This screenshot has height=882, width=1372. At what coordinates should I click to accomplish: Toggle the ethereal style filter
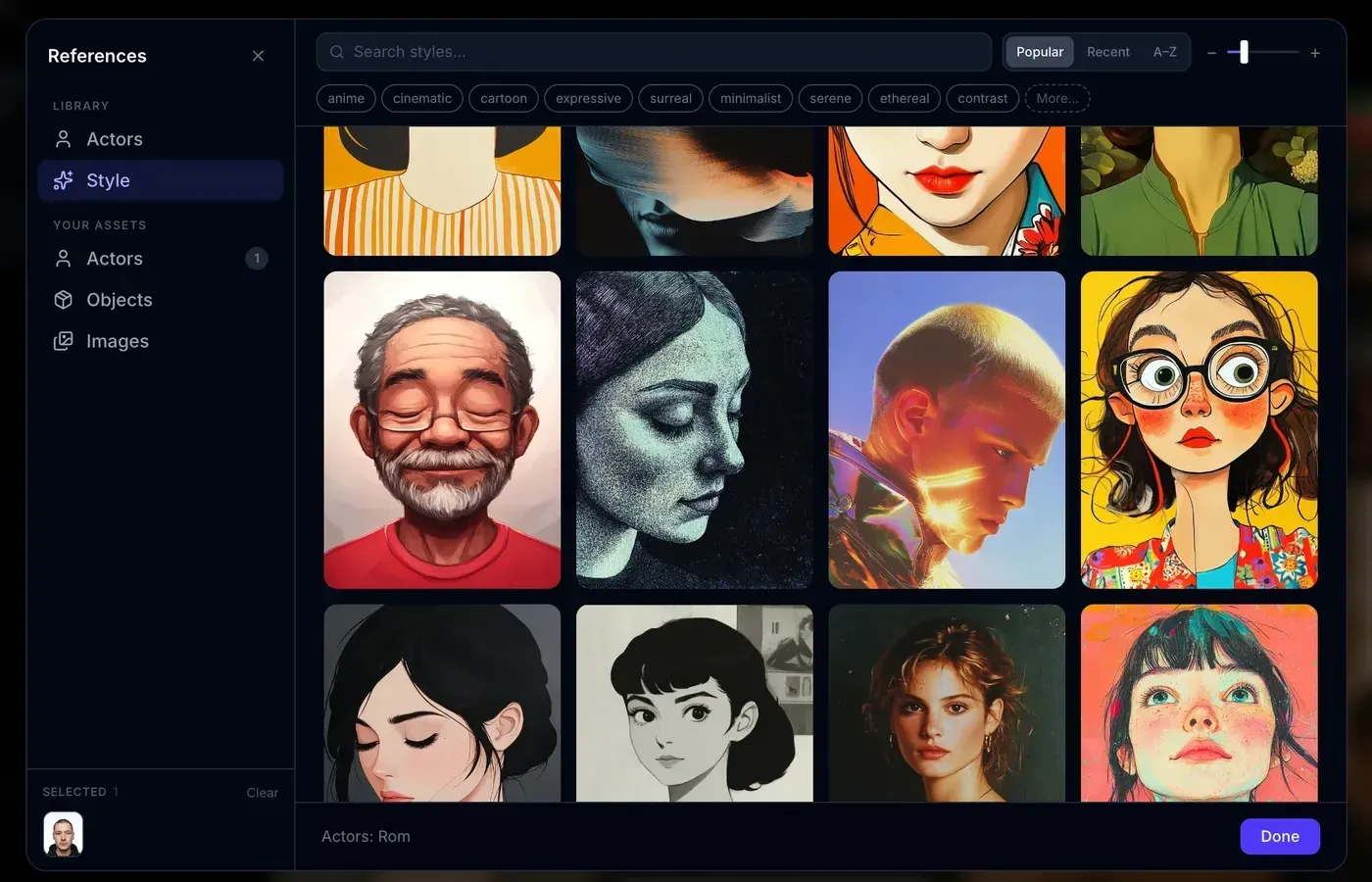pos(904,98)
